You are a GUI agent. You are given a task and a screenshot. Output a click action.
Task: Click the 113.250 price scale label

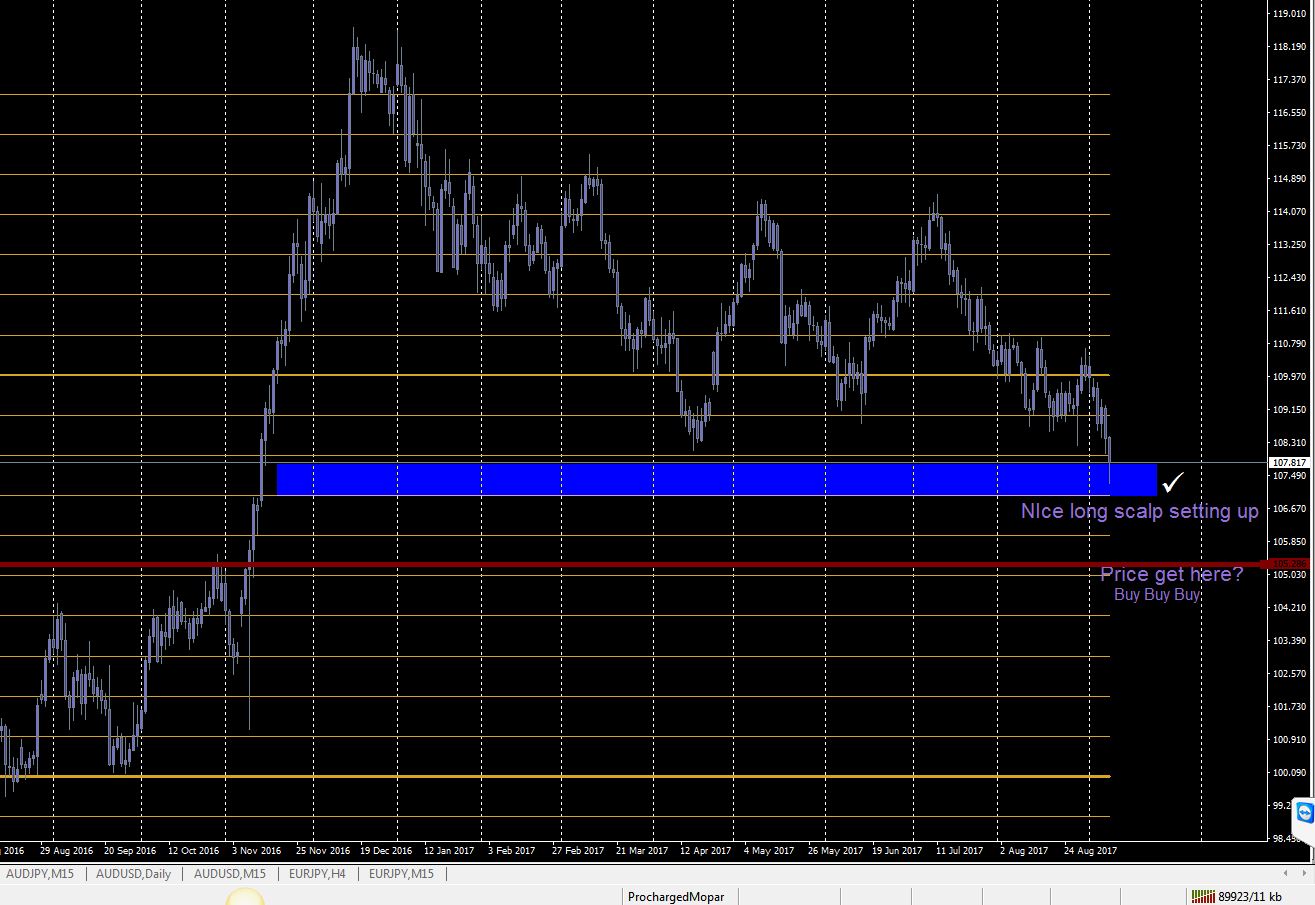[1290, 244]
